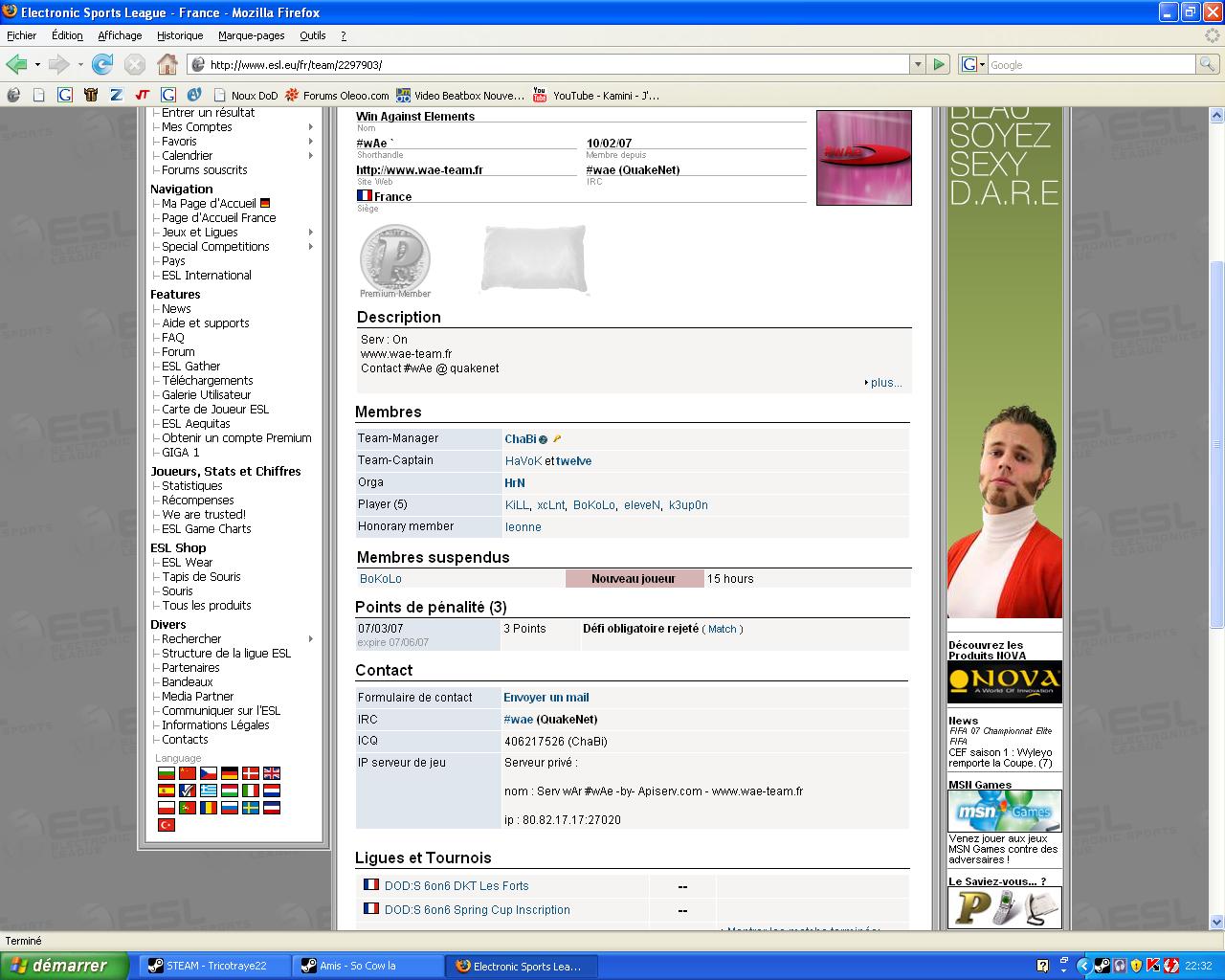
Task: Switch language using the British flag
Action: [x=272, y=773]
